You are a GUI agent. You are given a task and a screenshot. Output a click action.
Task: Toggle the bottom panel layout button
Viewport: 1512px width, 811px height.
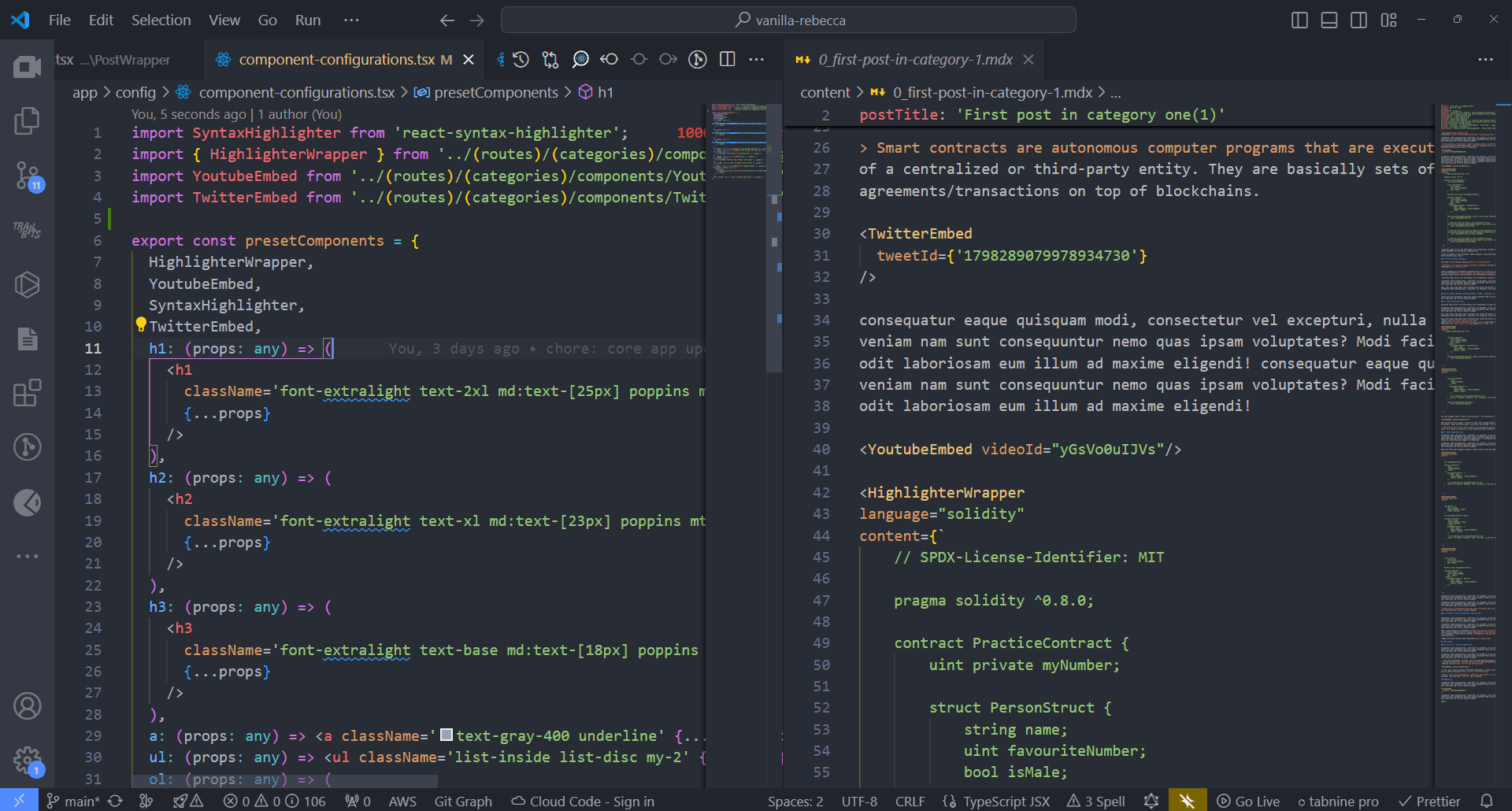(1329, 20)
